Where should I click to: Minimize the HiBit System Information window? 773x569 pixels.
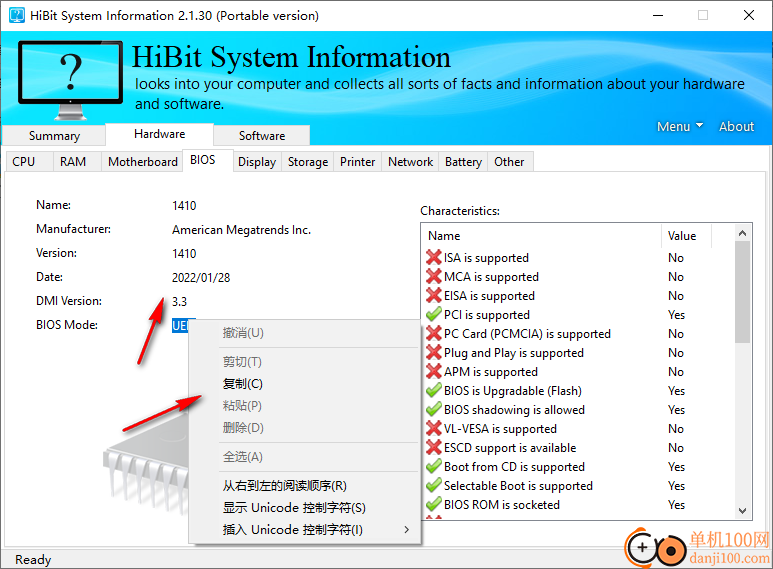pos(658,15)
